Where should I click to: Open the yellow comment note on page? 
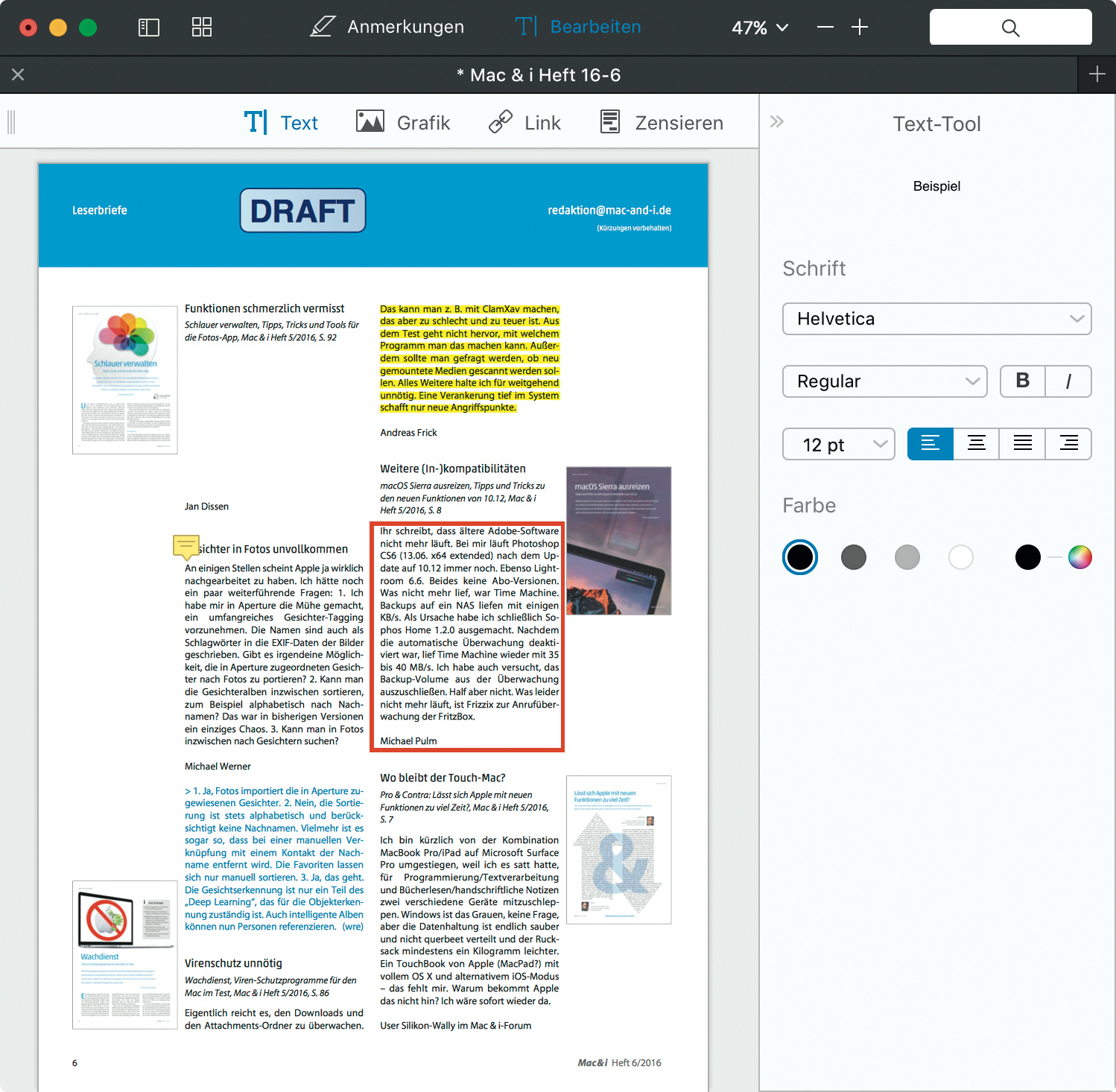coord(186,546)
